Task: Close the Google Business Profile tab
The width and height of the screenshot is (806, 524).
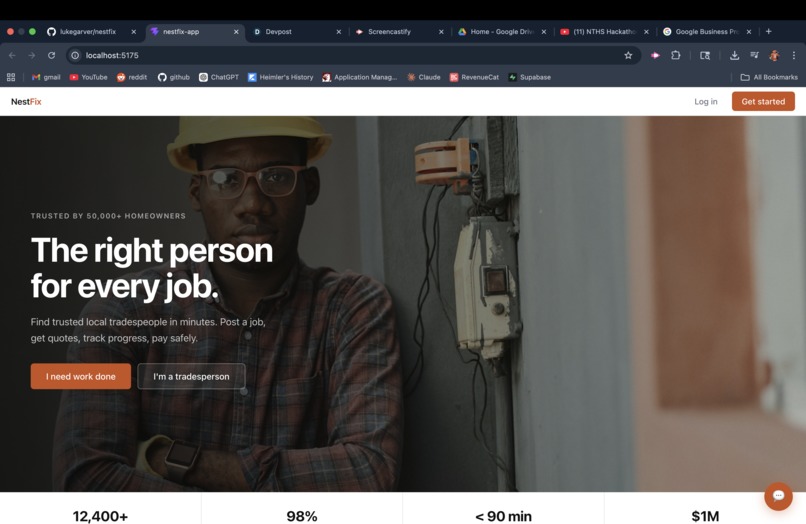Action: (x=749, y=32)
